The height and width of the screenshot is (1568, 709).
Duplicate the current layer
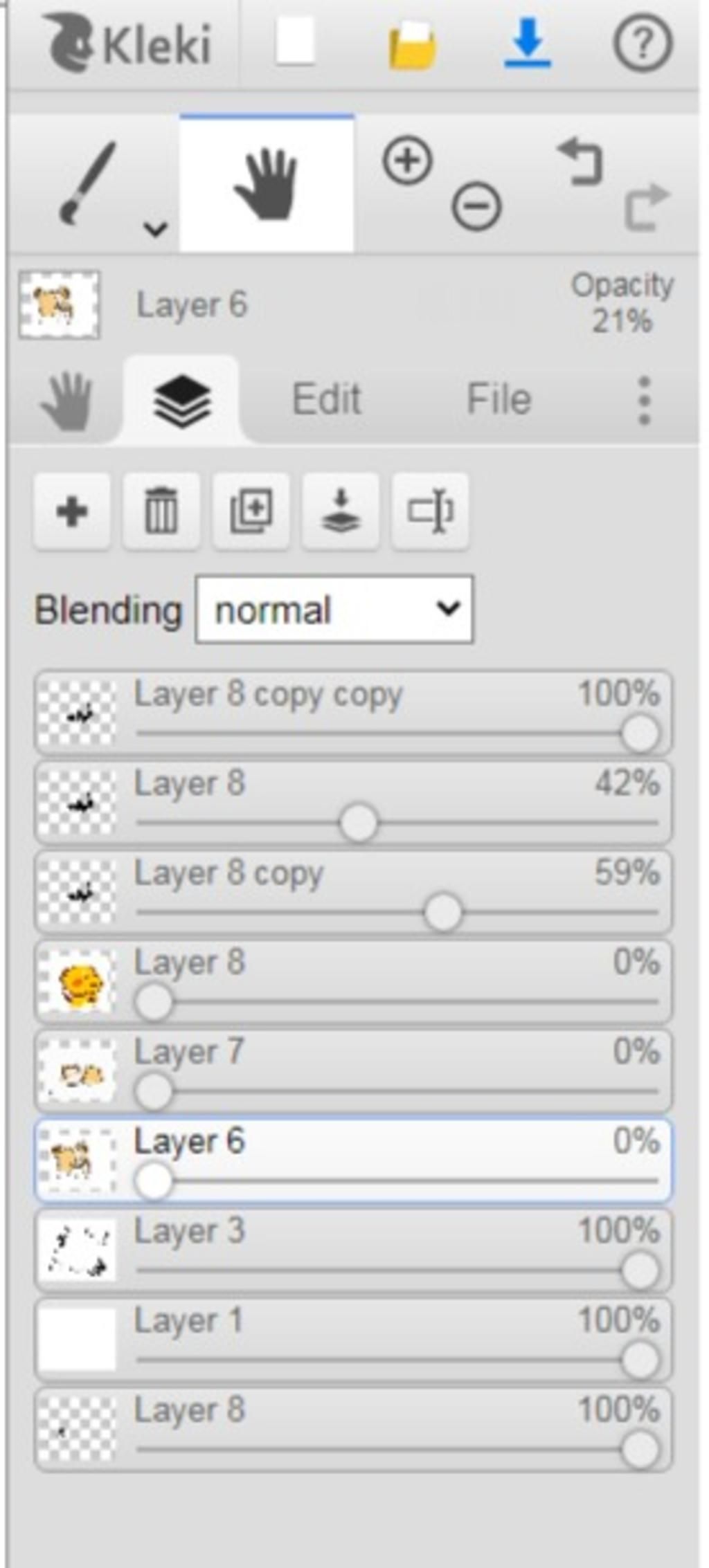(251, 512)
